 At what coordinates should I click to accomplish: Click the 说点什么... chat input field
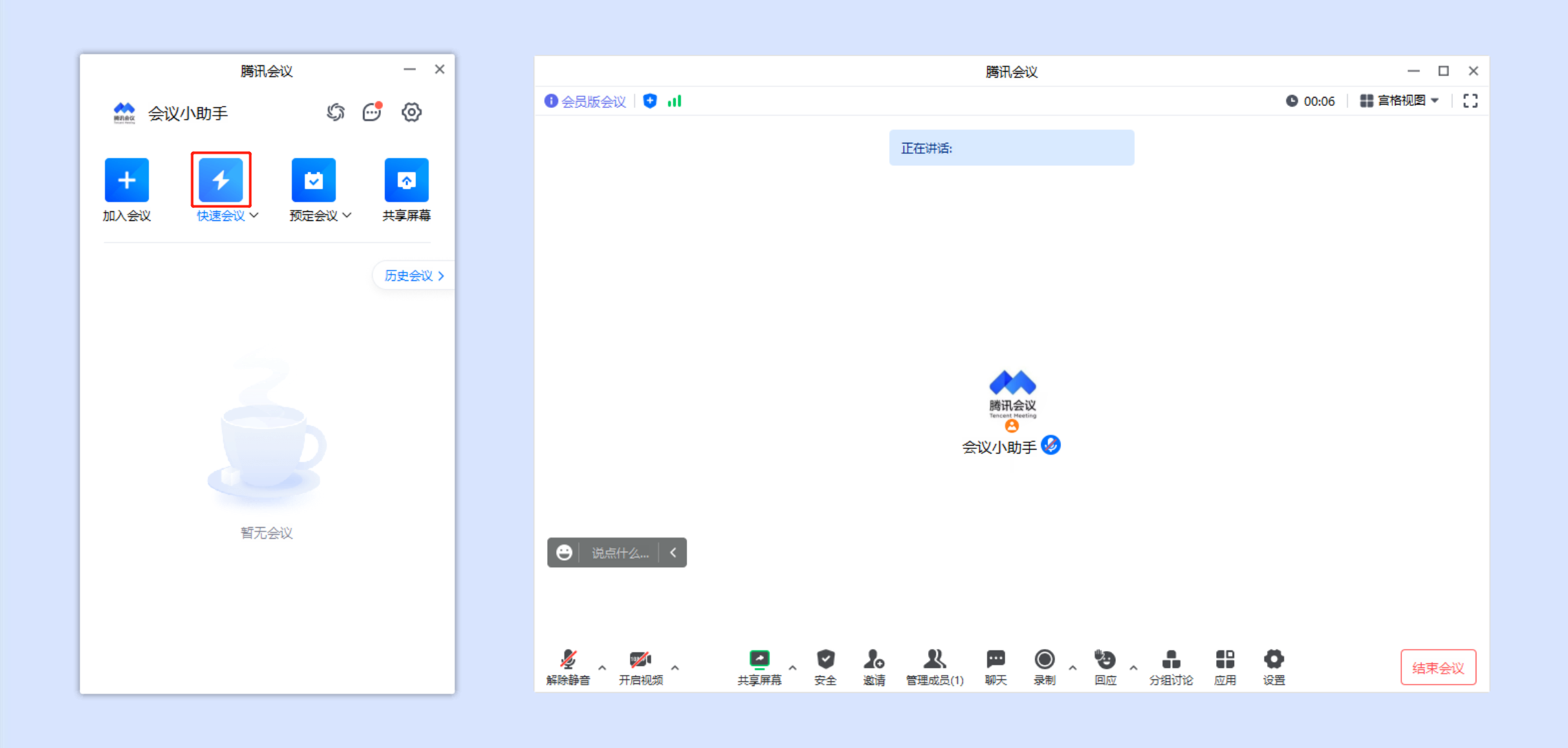(620, 553)
